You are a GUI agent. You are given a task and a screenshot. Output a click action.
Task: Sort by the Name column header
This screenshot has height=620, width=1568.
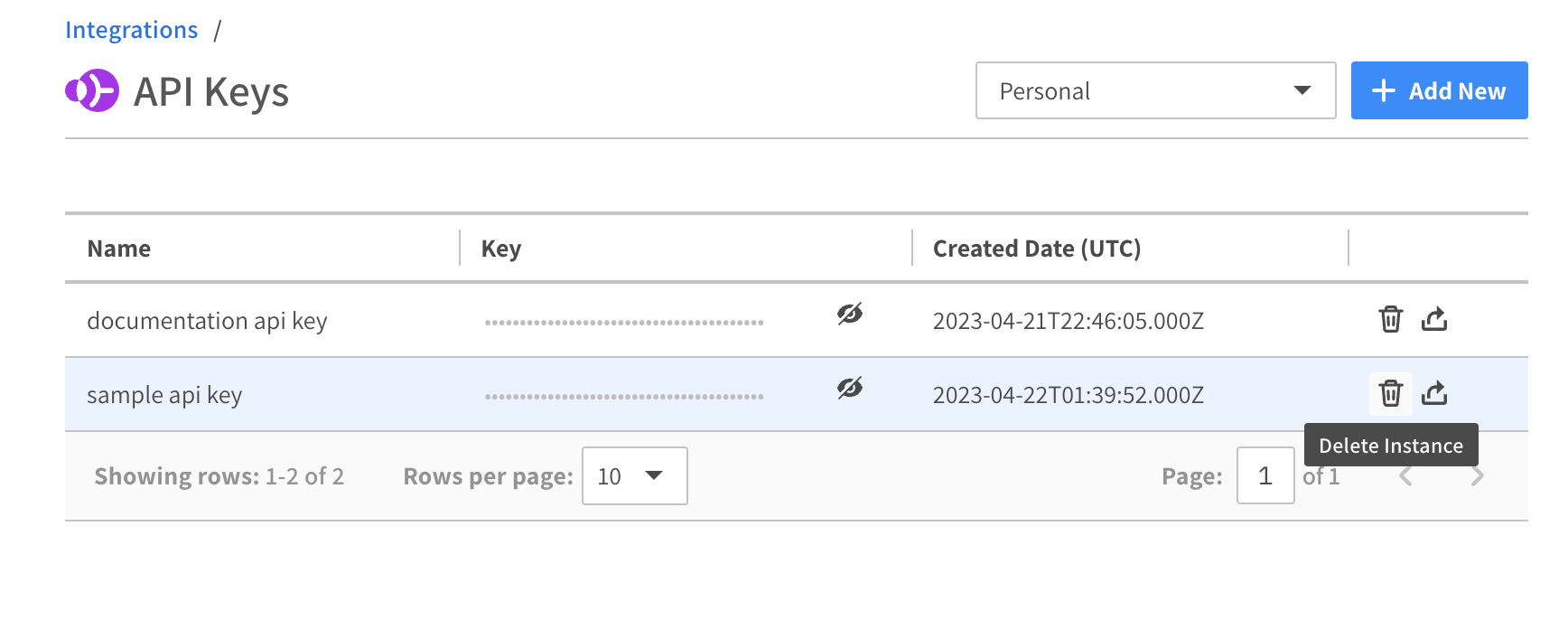(x=119, y=249)
